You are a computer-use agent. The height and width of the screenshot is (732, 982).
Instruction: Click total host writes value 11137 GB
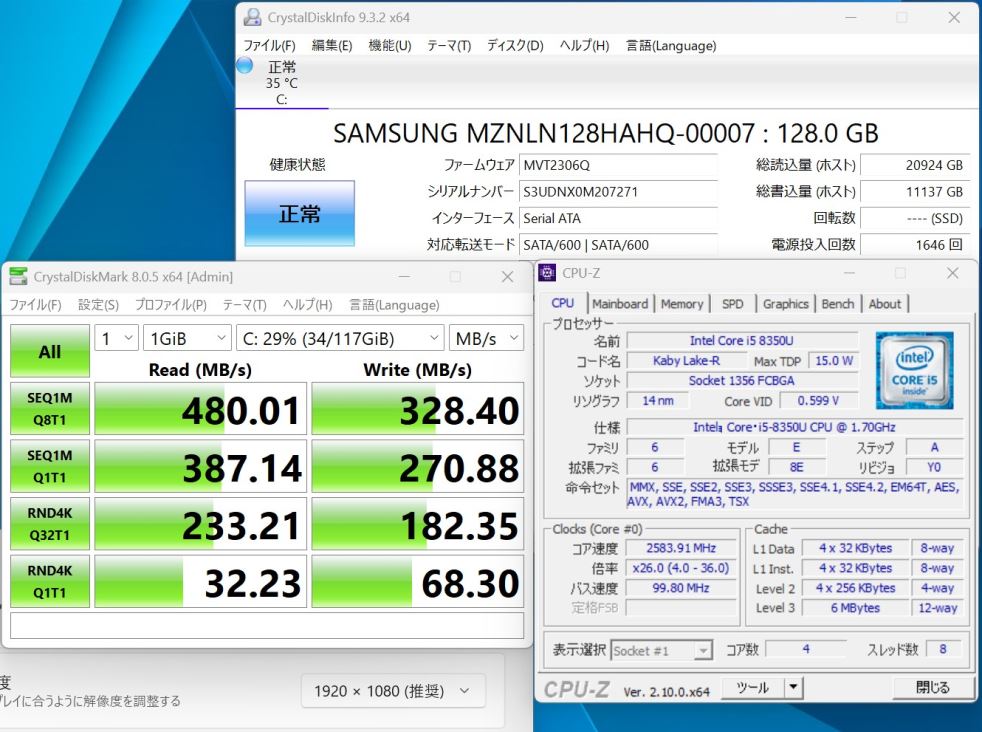pos(915,192)
